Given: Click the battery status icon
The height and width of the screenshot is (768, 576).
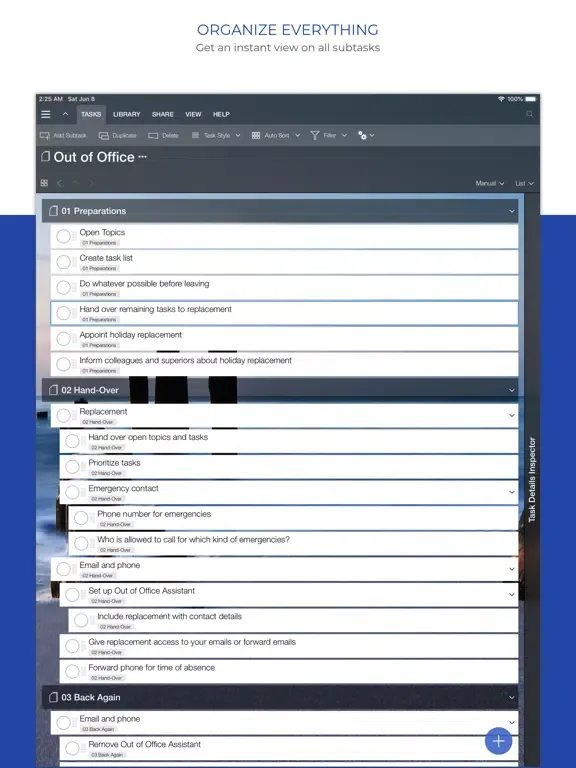Looking at the screenshot, I should (x=530, y=99).
